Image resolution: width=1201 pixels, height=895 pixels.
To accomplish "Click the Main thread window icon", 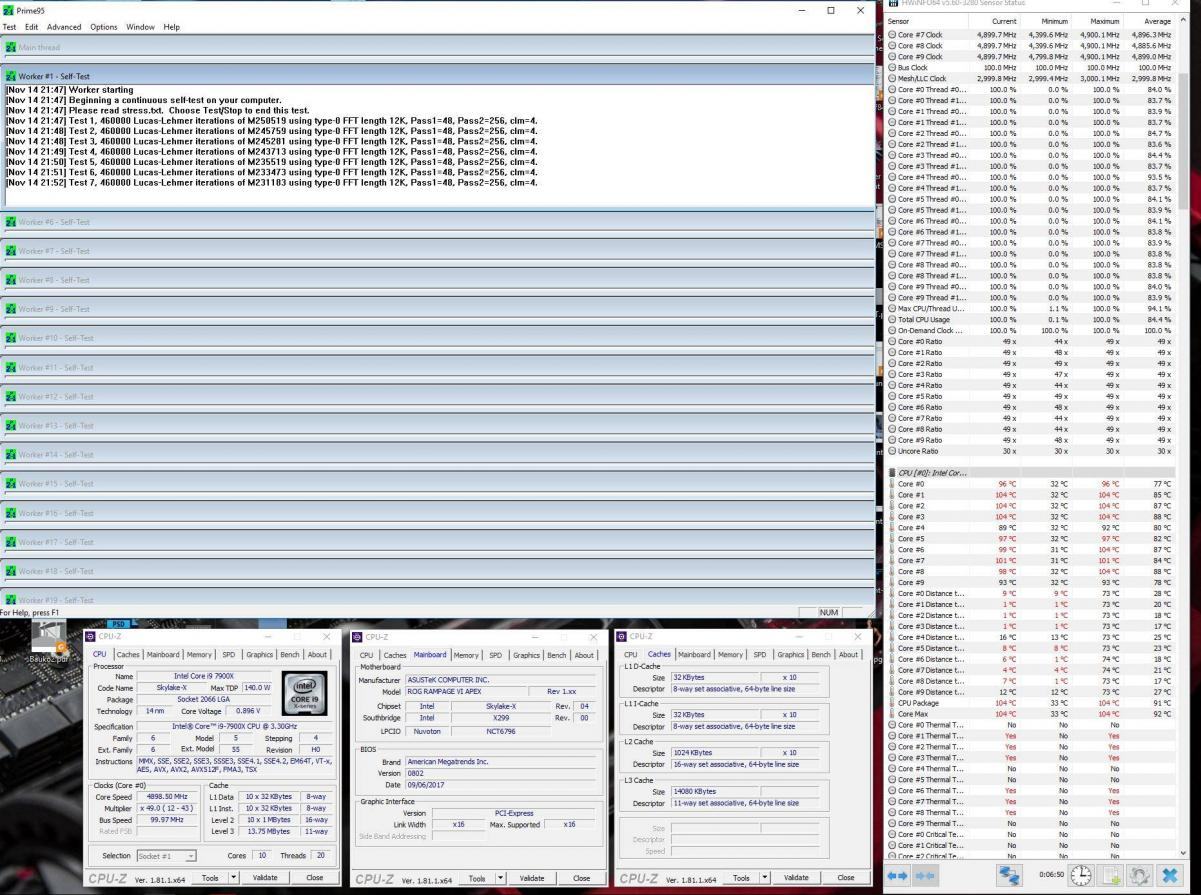I will [11, 47].
